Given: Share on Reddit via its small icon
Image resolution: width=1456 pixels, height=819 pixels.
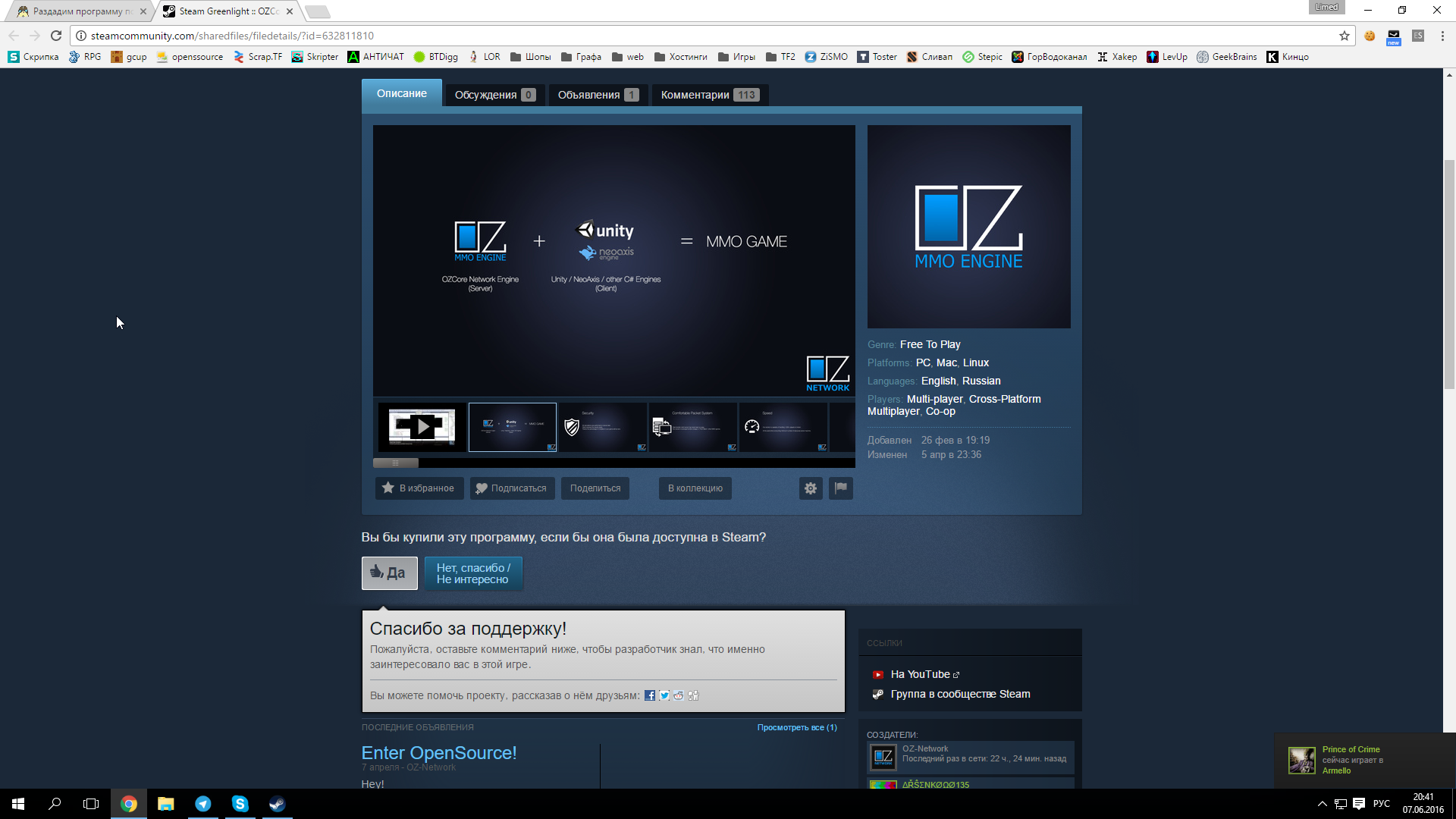Looking at the screenshot, I should [x=679, y=695].
